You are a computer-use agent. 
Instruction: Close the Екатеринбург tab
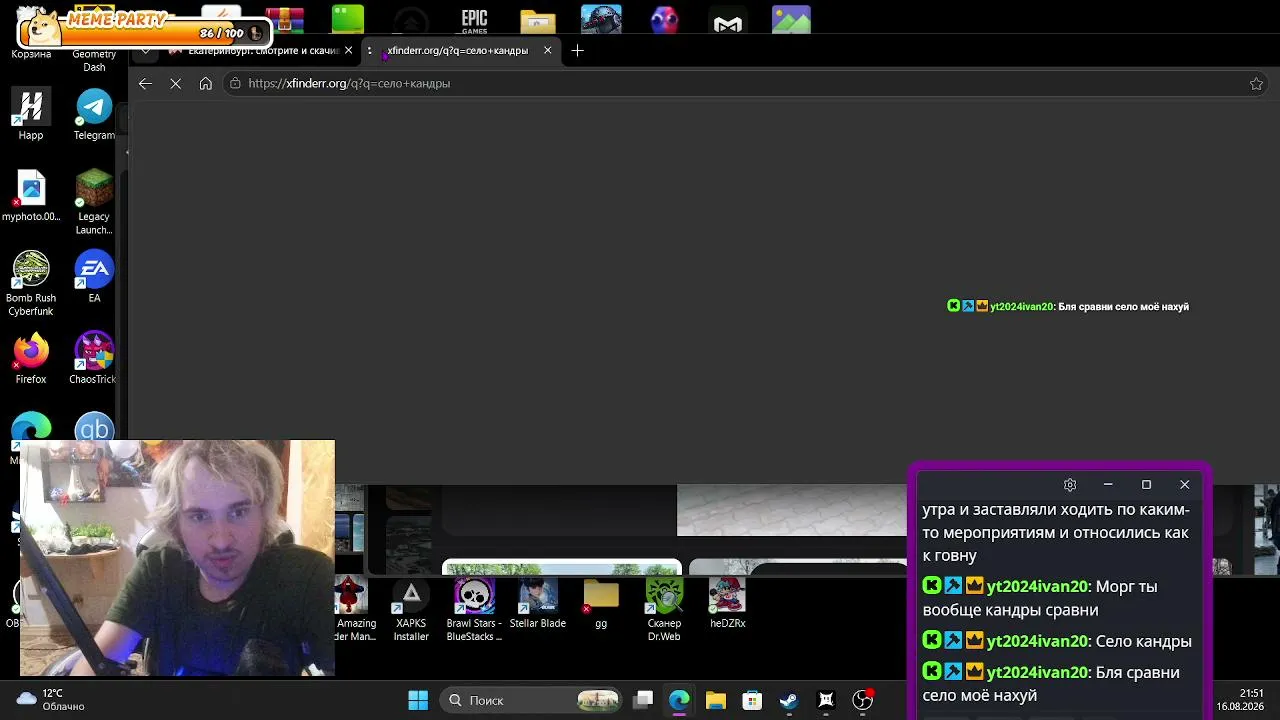[348, 50]
